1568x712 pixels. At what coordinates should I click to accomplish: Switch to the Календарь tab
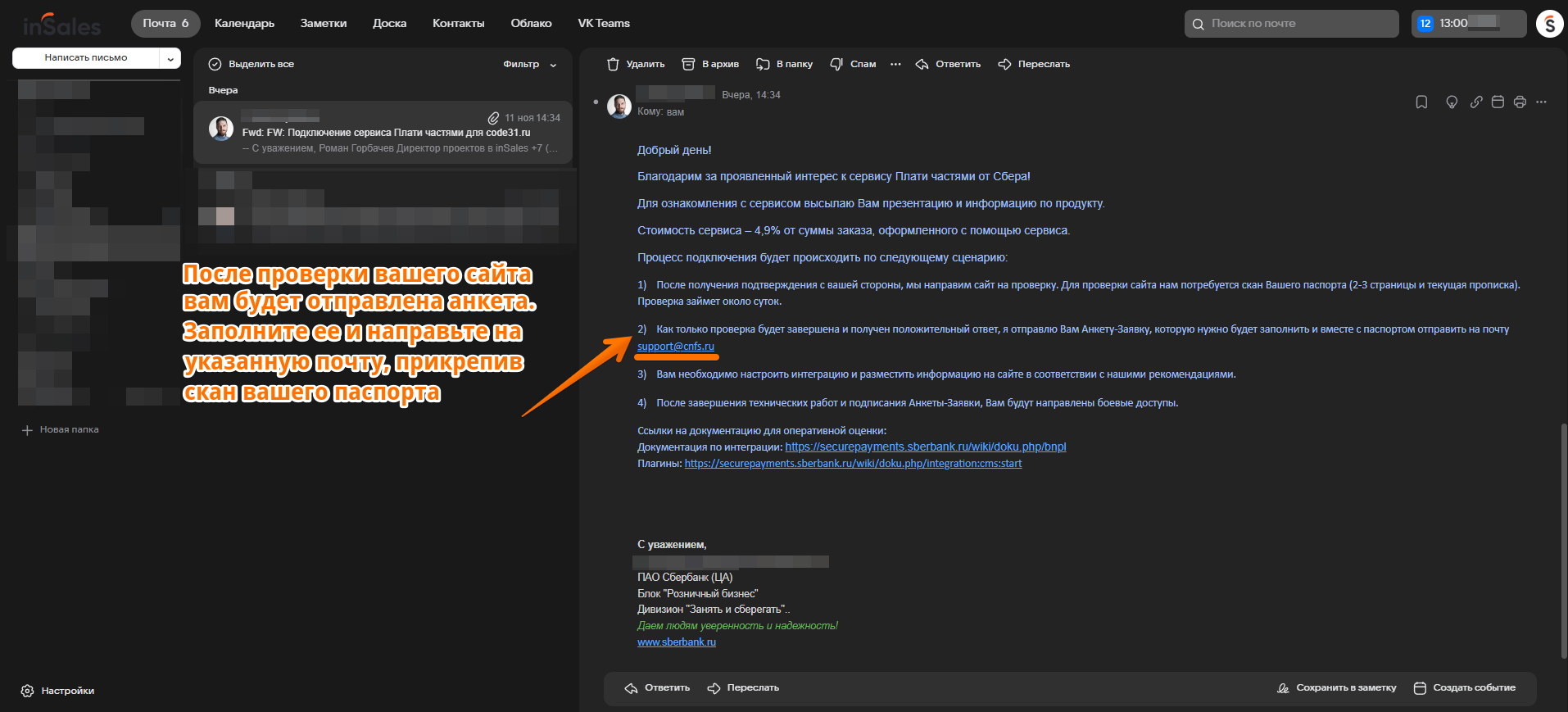tap(244, 23)
